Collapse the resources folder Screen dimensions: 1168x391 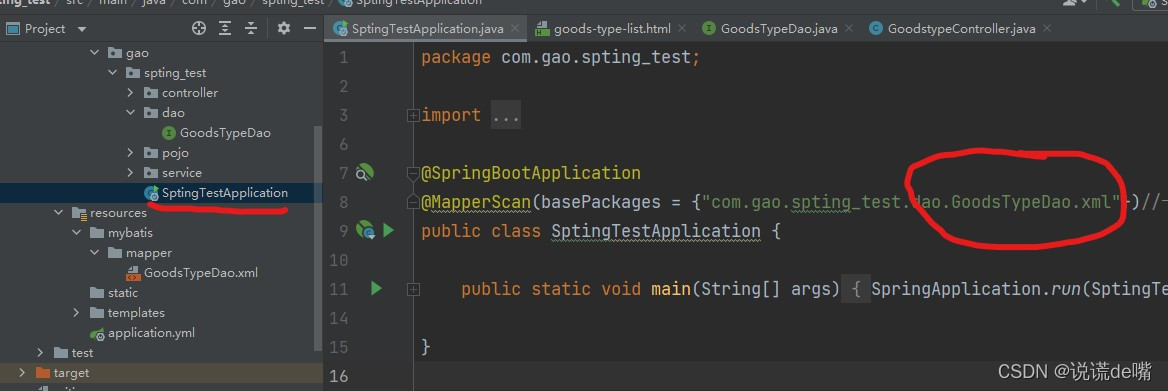point(58,213)
